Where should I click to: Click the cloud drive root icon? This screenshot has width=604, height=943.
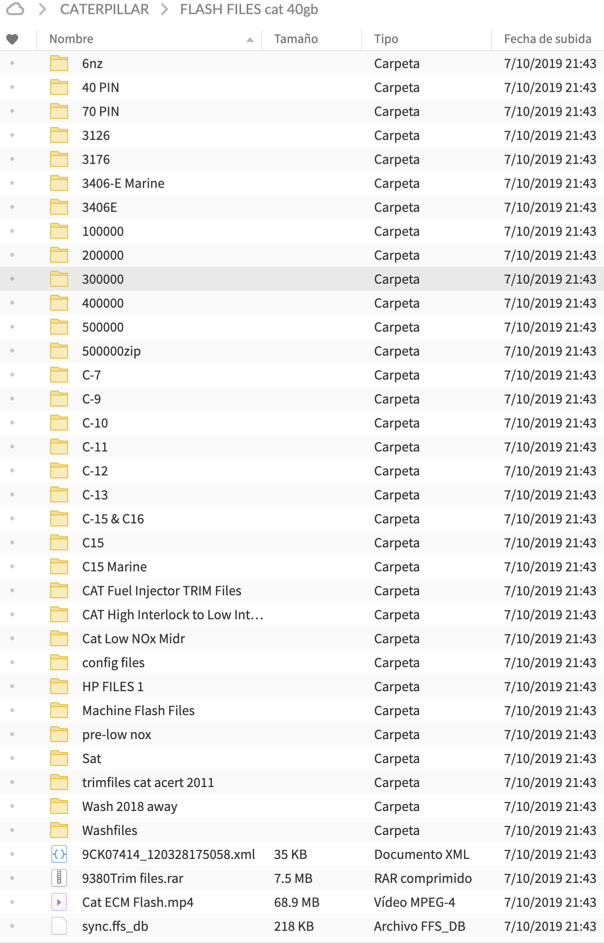(15, 9)
